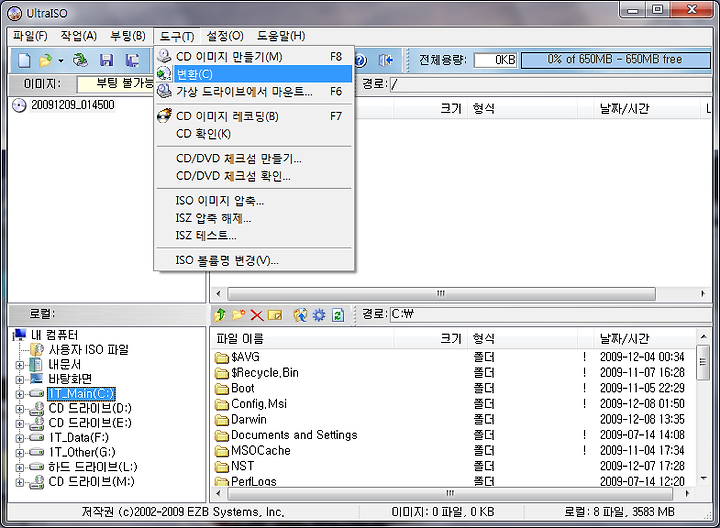The image size is (720, 528).
Task: Open the 파일(F) menu
Action: [30, 36]
